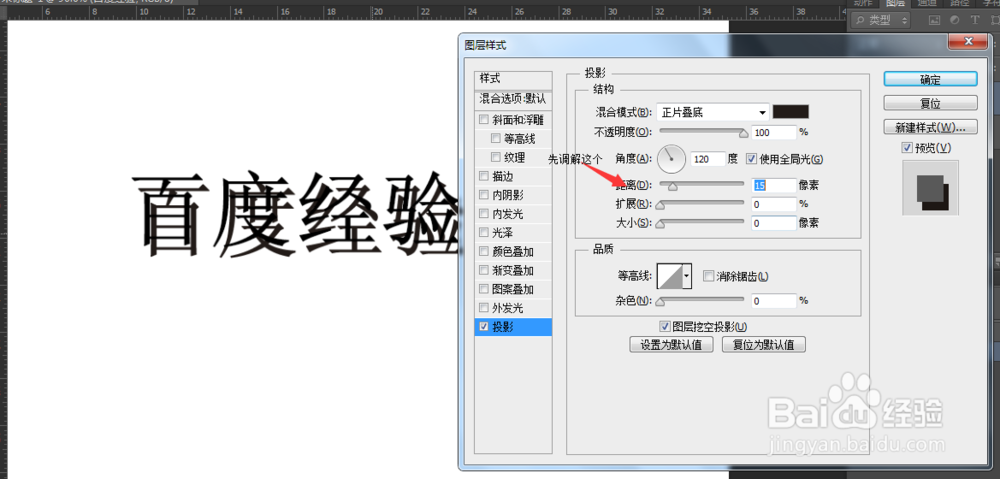The width and height of the screenshot is (1000, 479).
Task: Open the 样式 presets header
Action: pyautogui.click(x=513, y=79)
